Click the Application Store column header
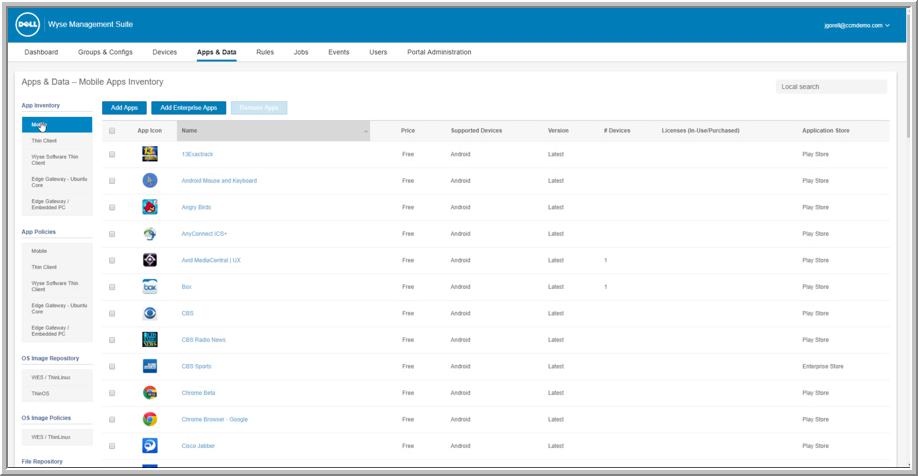Viewport: 918px width, 476px height. 825,131
